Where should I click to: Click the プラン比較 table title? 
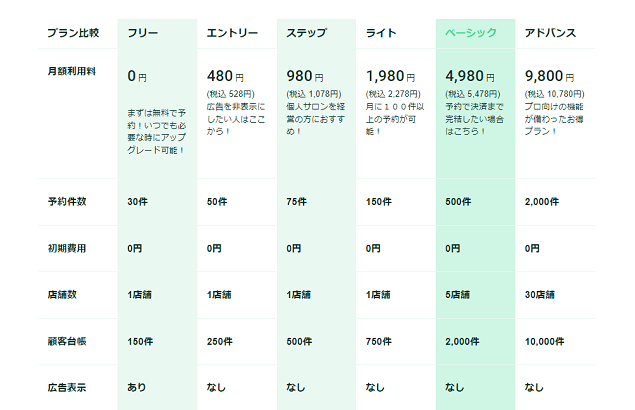pos(73,33)
